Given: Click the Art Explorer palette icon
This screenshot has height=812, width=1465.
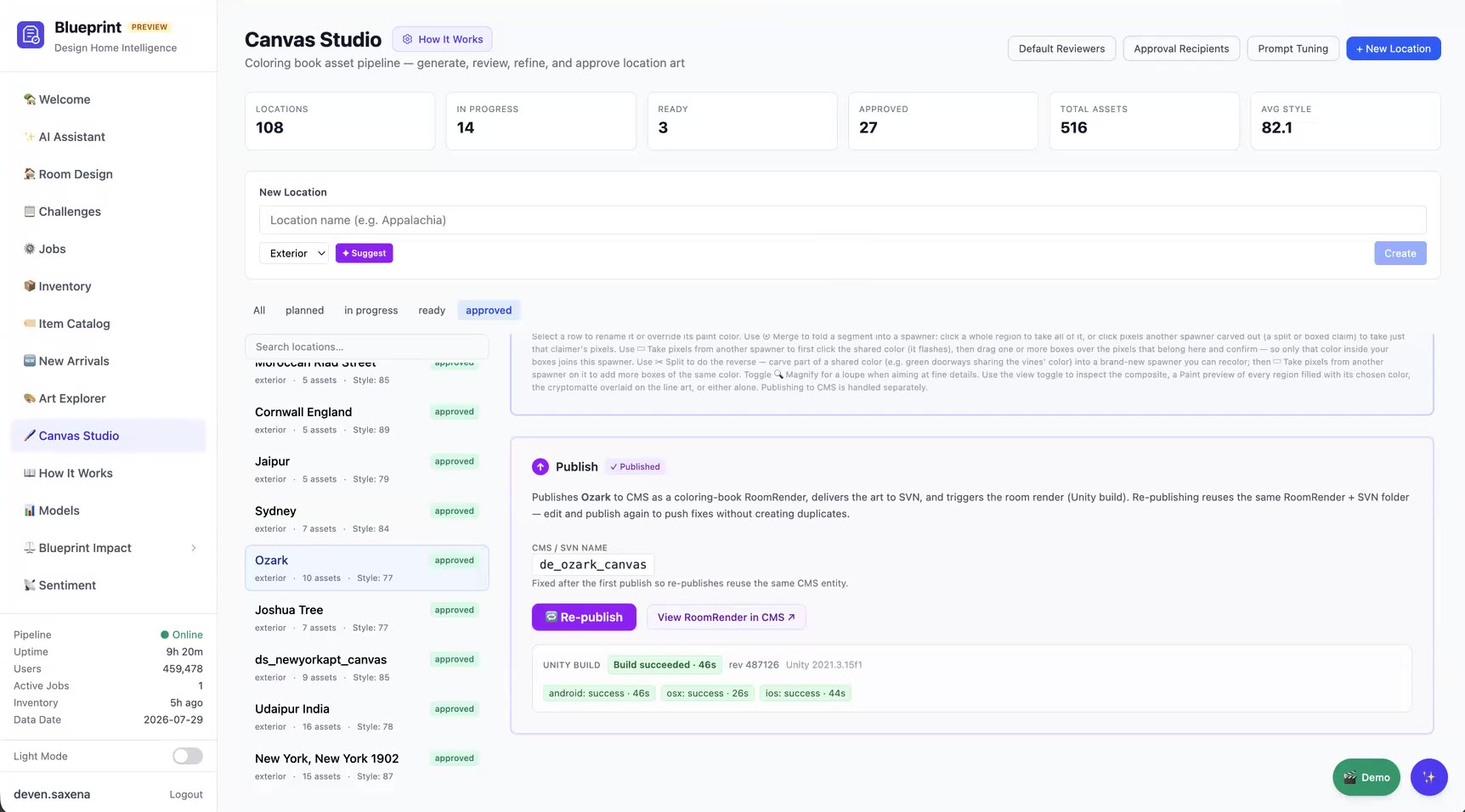Looking at the screenshot, I should [30, 398].
